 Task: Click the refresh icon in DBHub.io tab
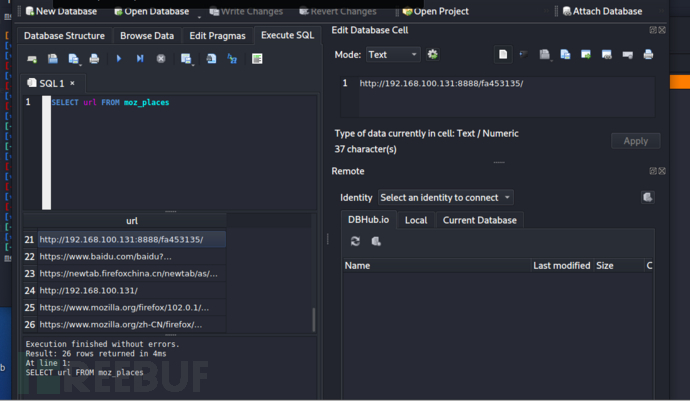(x=355, y=241)
